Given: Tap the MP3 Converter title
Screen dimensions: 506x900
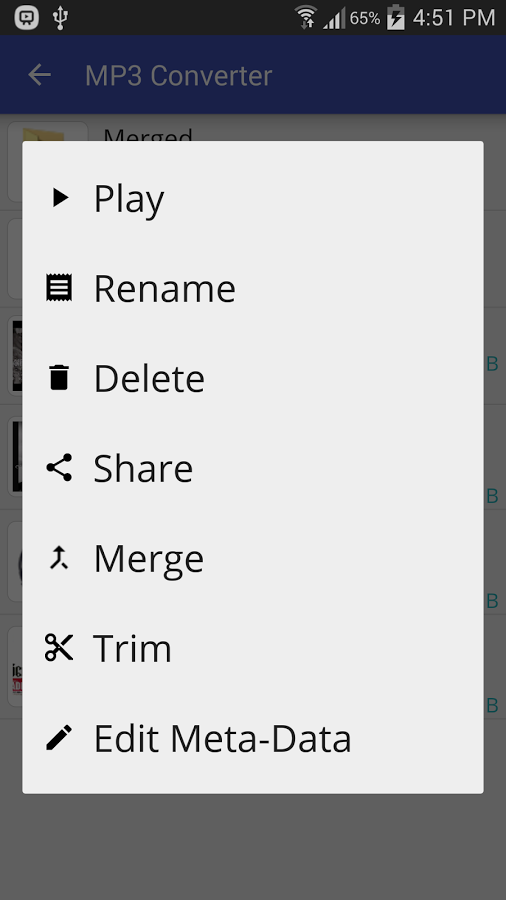Looking at the screenshot, I should point(178,76).
